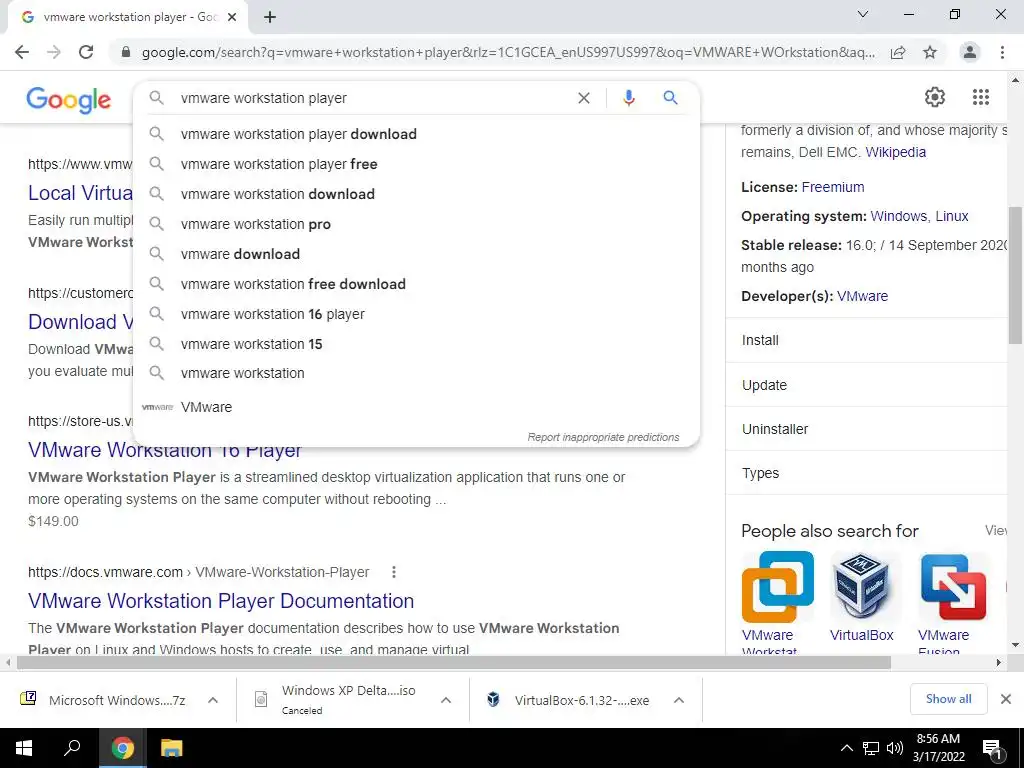Choose suggestion vmware workstation pro

[x=416, y=224]
